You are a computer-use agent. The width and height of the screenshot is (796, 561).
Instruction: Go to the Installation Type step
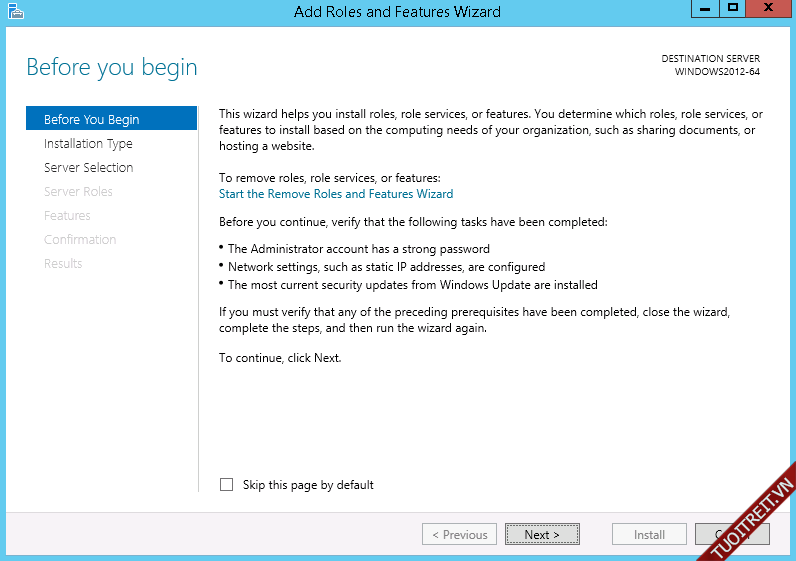coord(88,144)
